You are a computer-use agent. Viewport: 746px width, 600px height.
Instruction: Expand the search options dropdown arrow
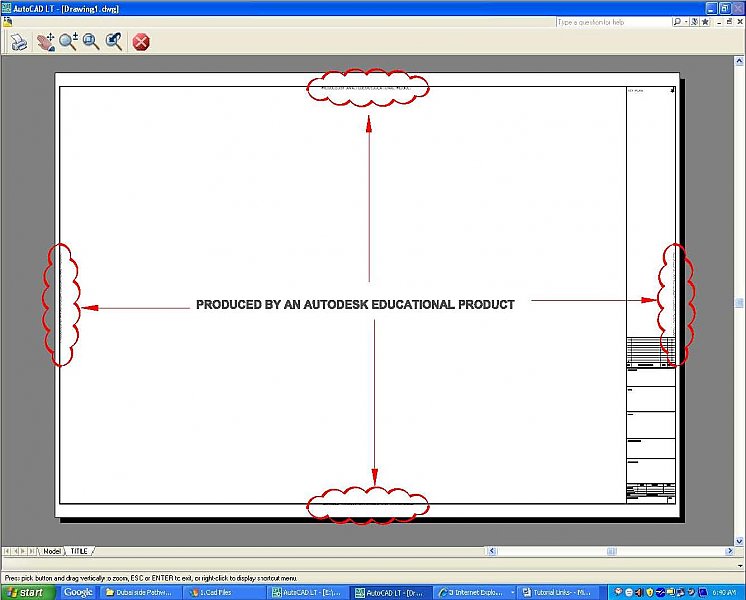click(x=685, y=21)
